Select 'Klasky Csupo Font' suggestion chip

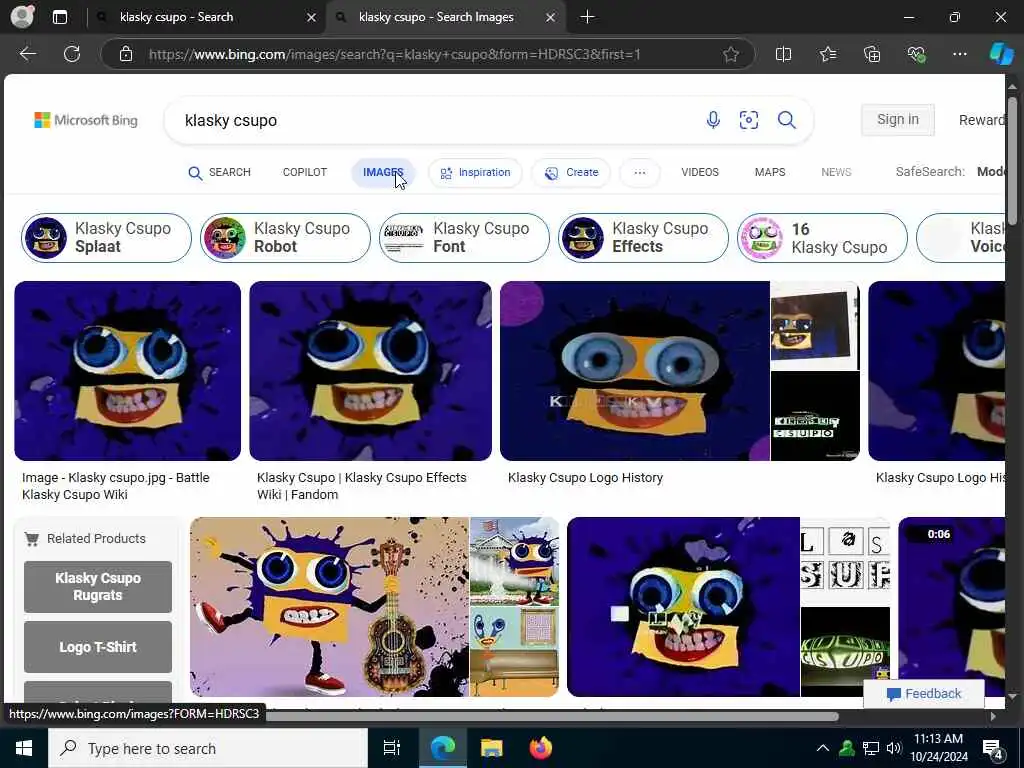tap(464, 238)
